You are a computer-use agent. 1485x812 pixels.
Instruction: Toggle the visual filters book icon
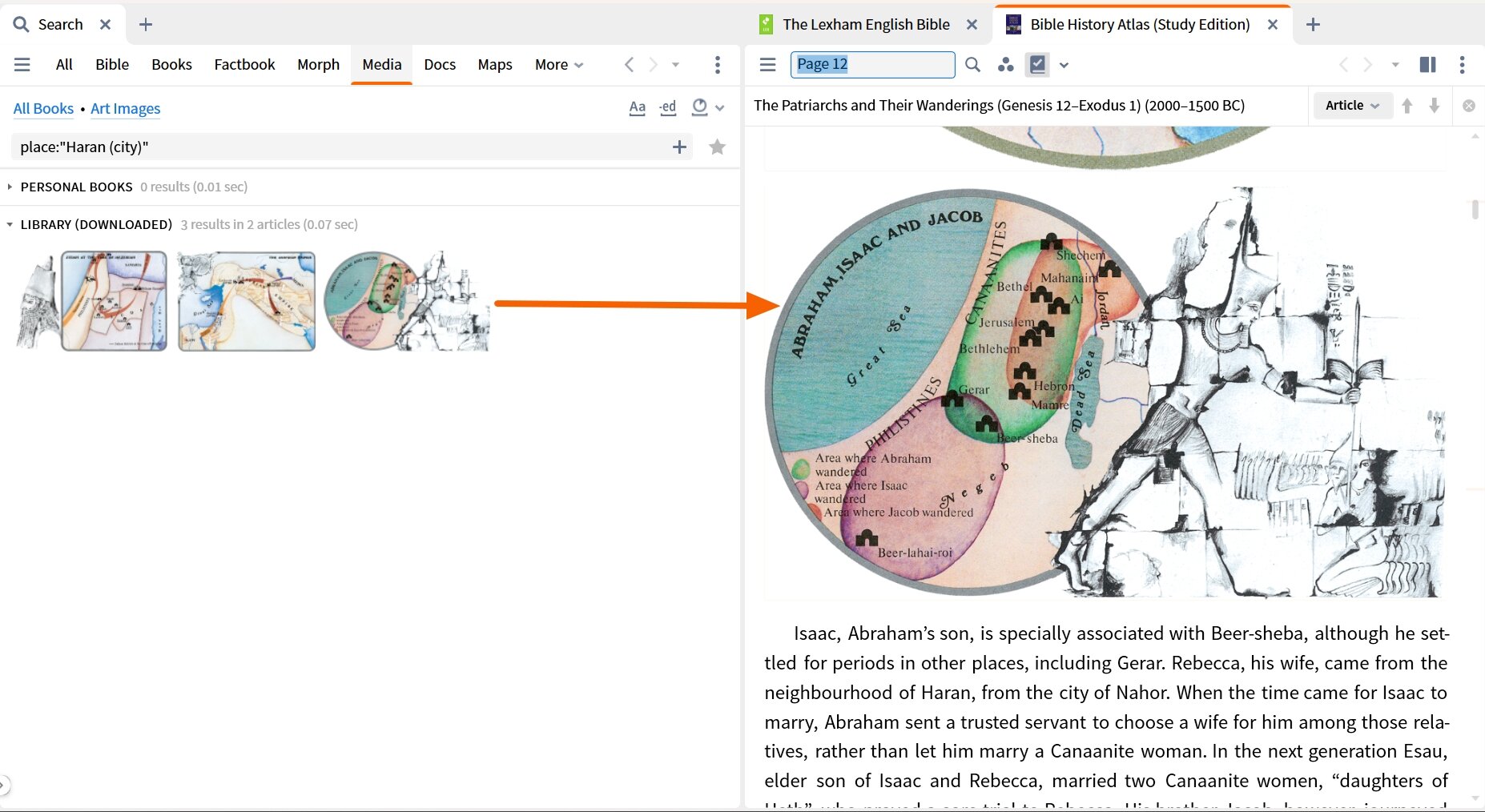pyautogui.click(x=1039, y=64)
